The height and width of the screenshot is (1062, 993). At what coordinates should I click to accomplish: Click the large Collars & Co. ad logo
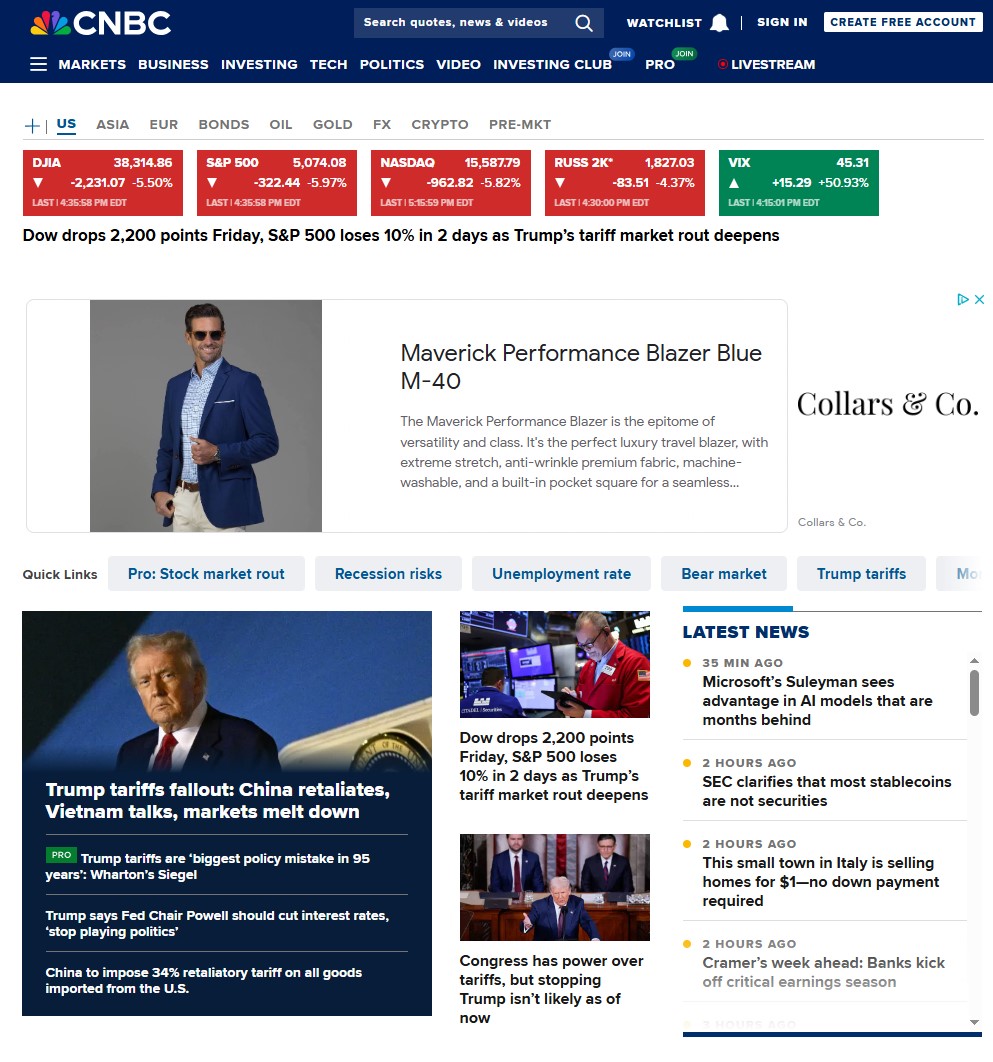[x=888, y=404]
